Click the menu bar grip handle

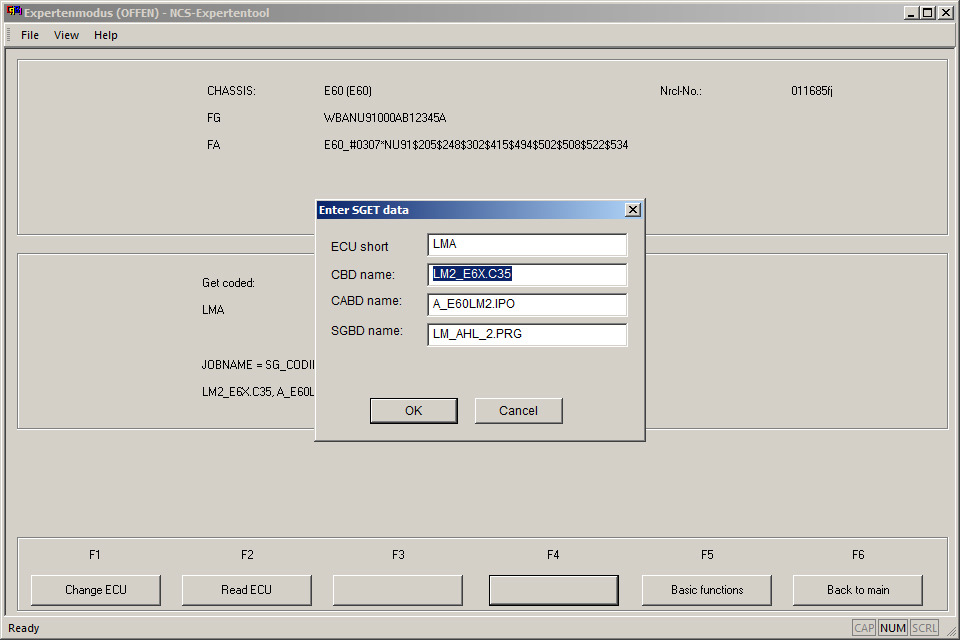click(x=9, y=35)
